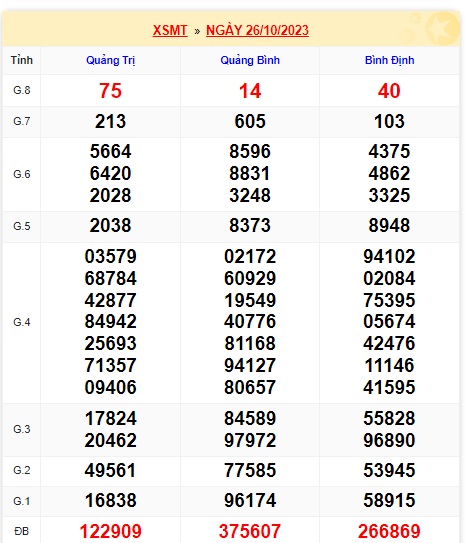Image resolution: width=467 pixels, height=543 pixels.
Task: Click Quảng Trị G.8 result 75
Action: tap(110, 91)
